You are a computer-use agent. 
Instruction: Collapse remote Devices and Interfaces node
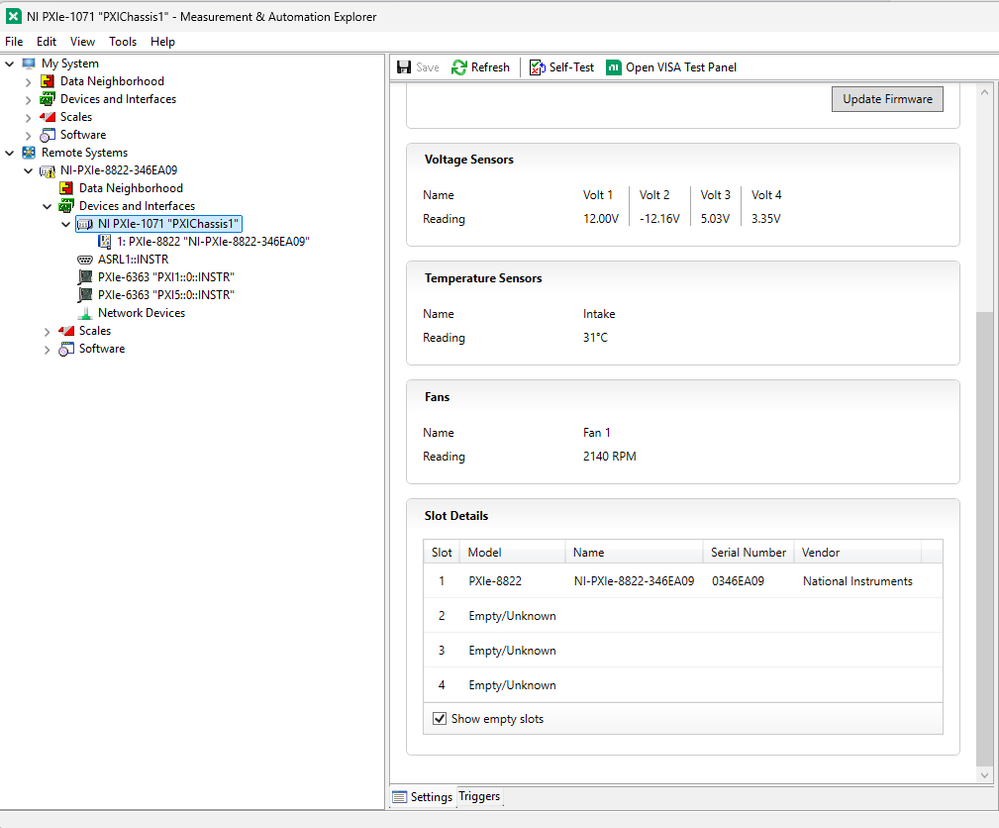click(x=47, y=206)
